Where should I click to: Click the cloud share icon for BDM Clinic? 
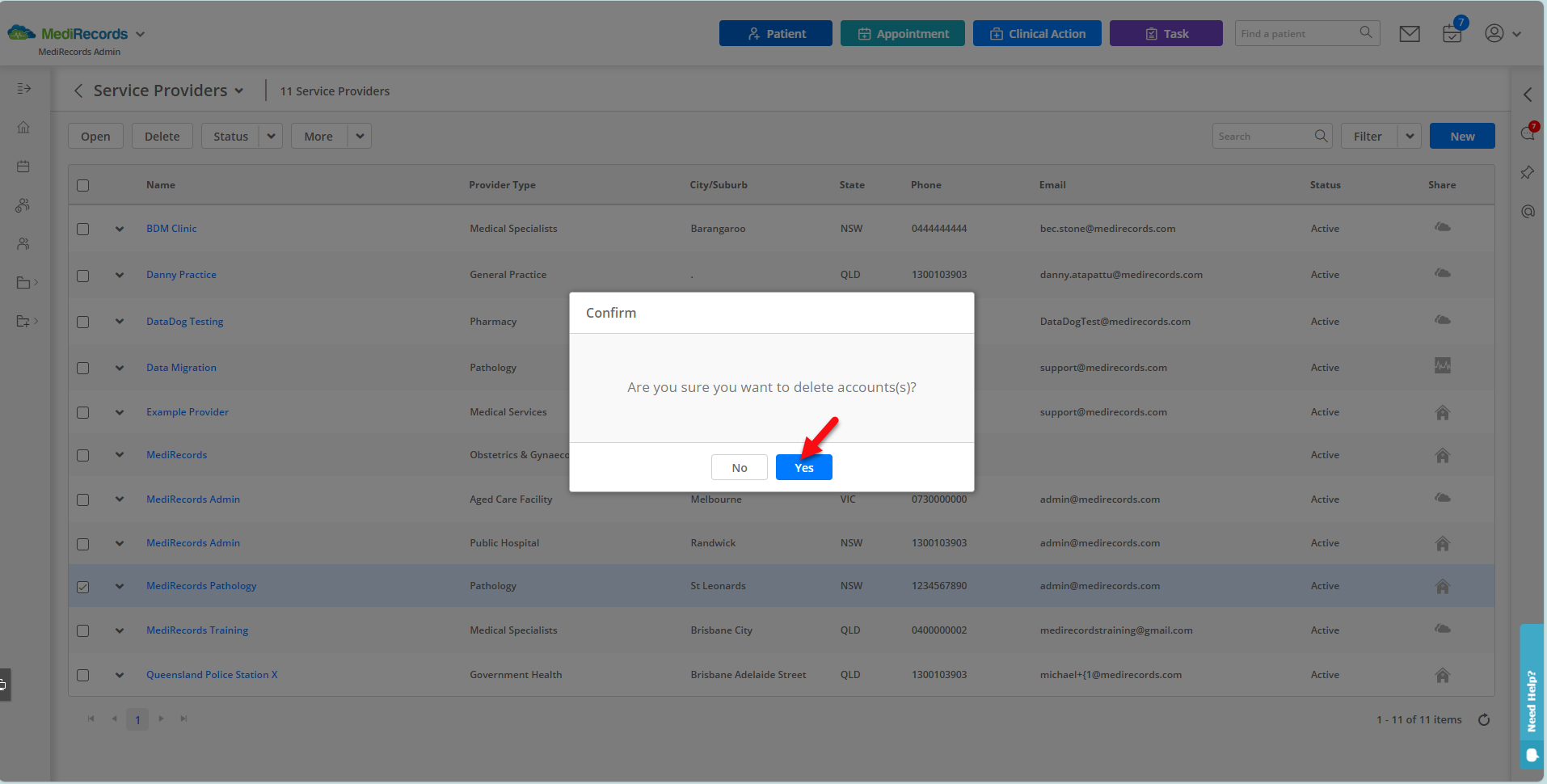[1442, 227]
